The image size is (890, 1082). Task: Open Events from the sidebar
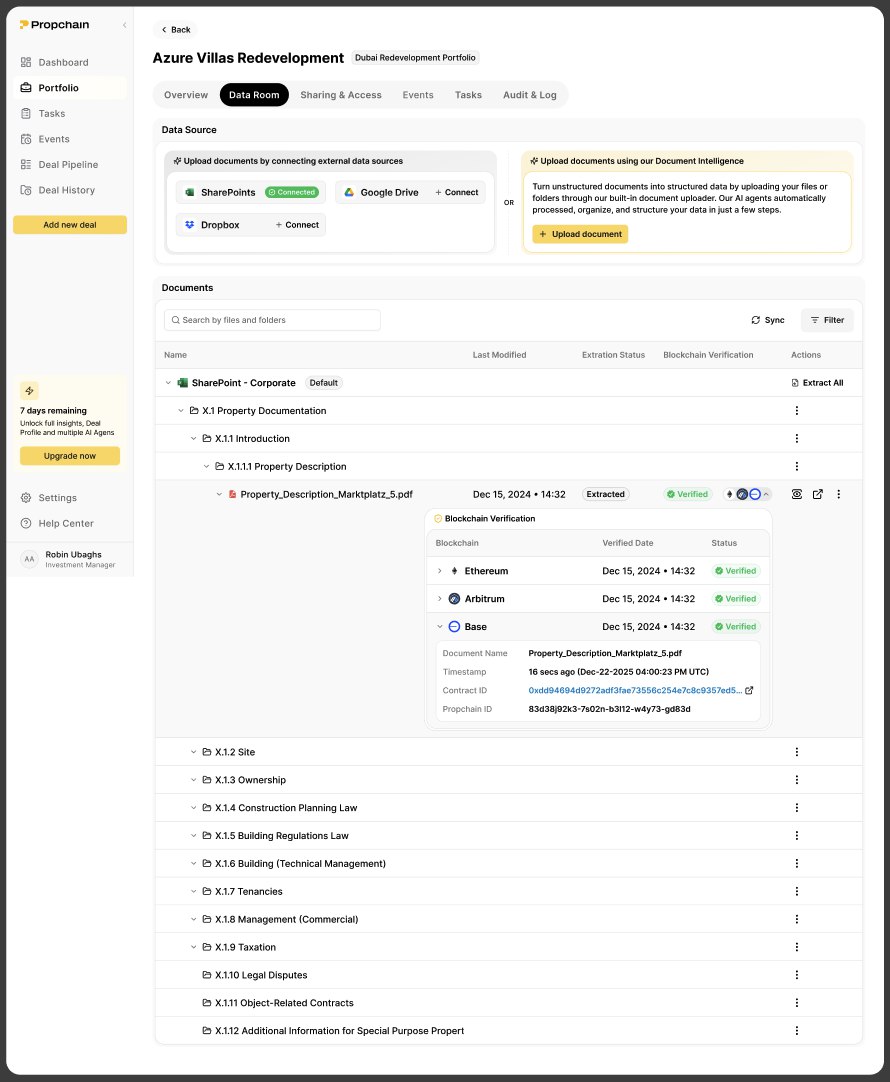69,139
